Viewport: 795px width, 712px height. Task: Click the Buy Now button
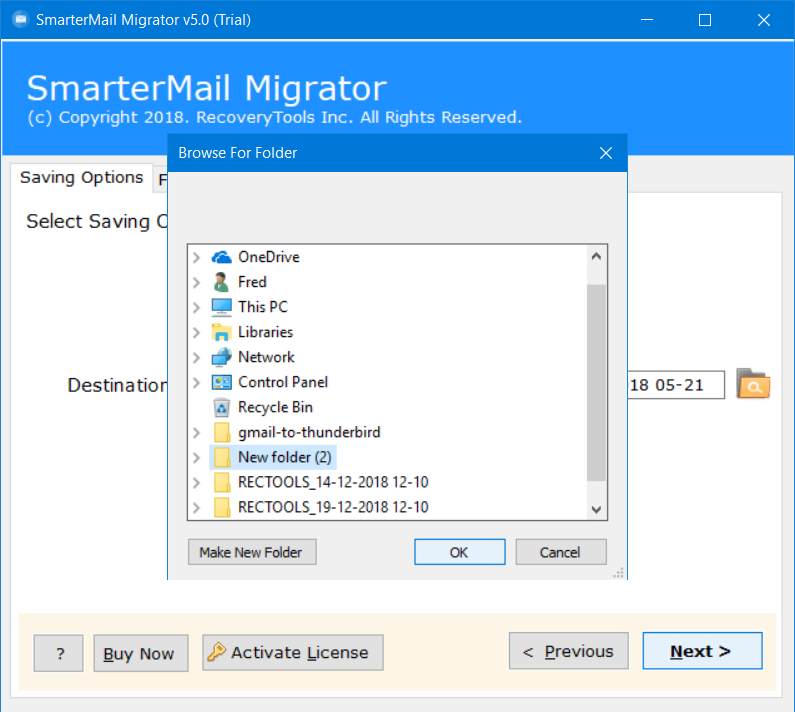[140, 653]
